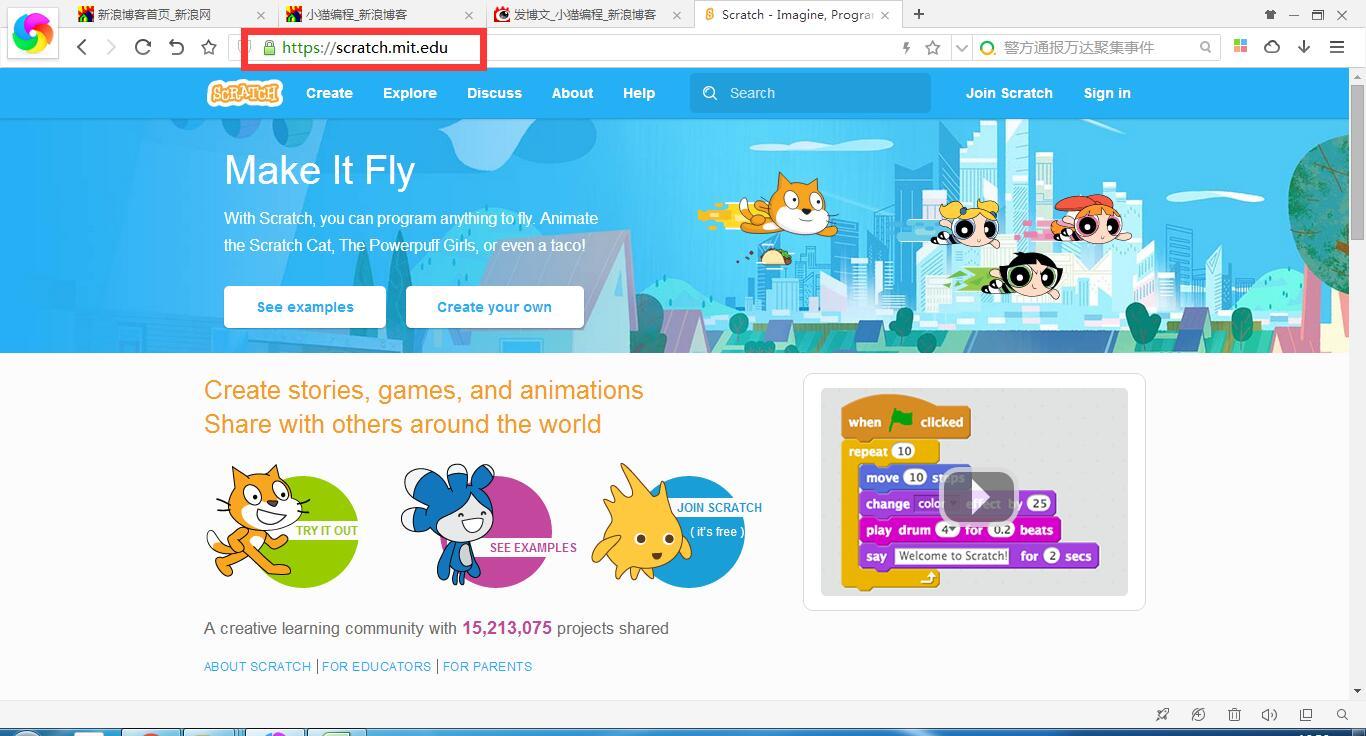Play the Scratch intro video
This screenshot has width=1366, height=736.
coord(979,497)
